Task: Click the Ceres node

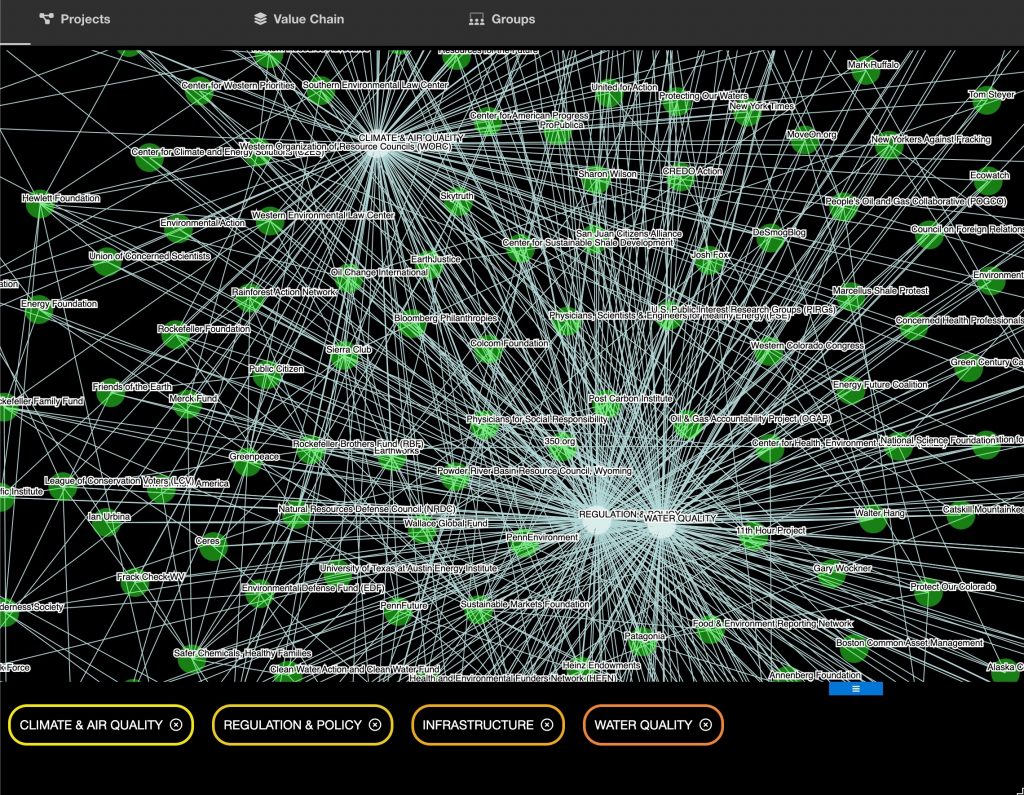Action: point(212,547)
